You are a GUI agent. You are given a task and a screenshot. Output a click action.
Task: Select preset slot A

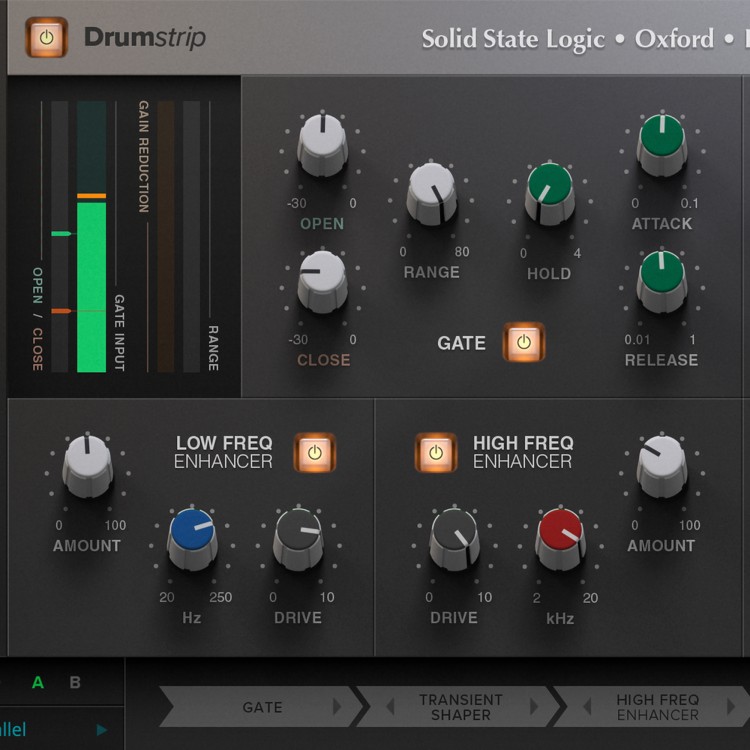[x=38, y=683]
